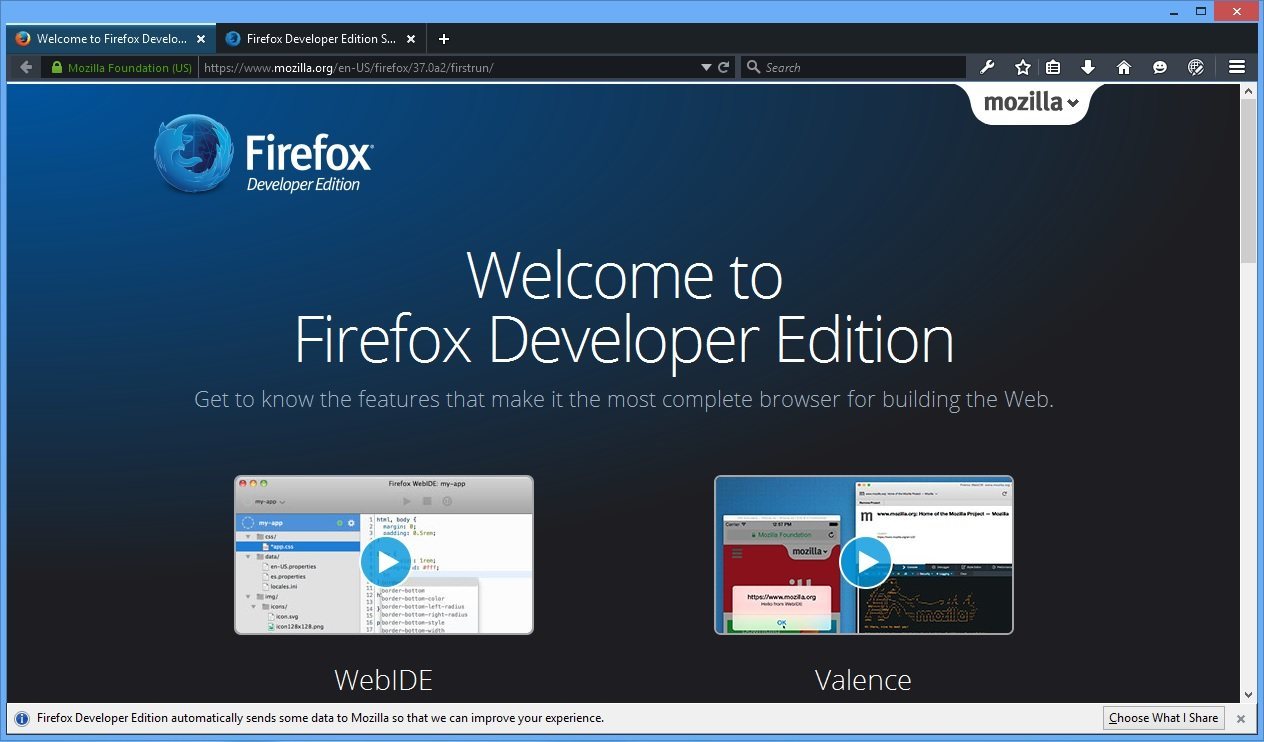1264x742 pixels.
Task: Expand the my-app project selector in WebIDE preview
Action: (x=269, y=500)
